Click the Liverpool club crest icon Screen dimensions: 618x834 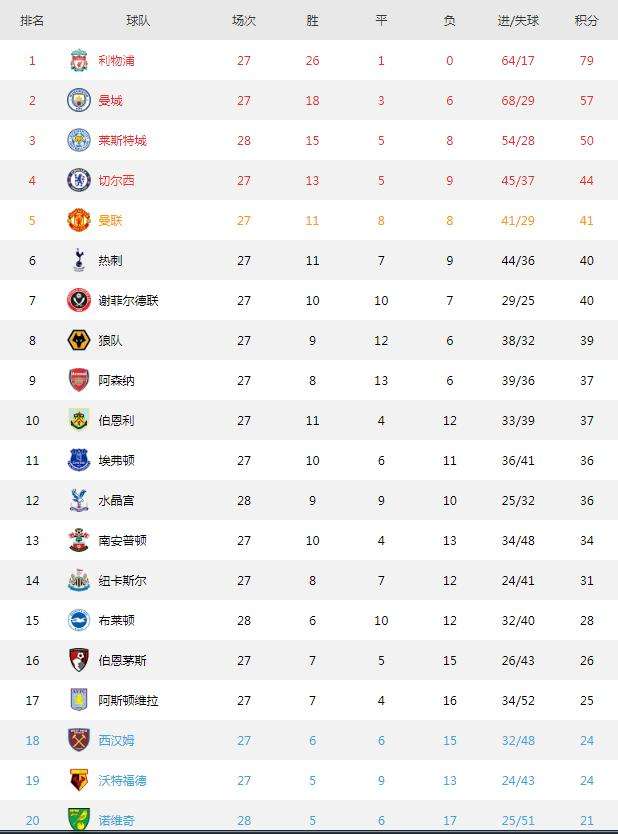(x=79, y=60)
